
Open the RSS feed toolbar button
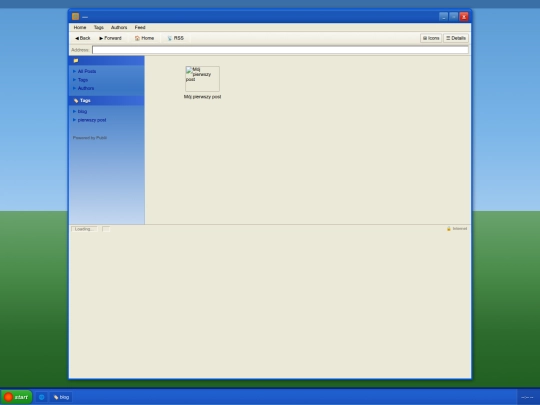pyautogui.click(x=176, y=38)
